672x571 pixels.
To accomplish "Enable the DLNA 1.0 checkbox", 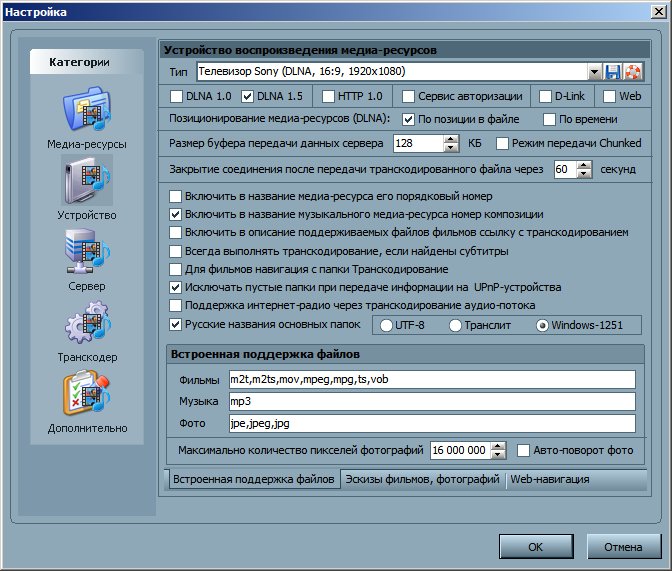I will (x=176, y=96).
